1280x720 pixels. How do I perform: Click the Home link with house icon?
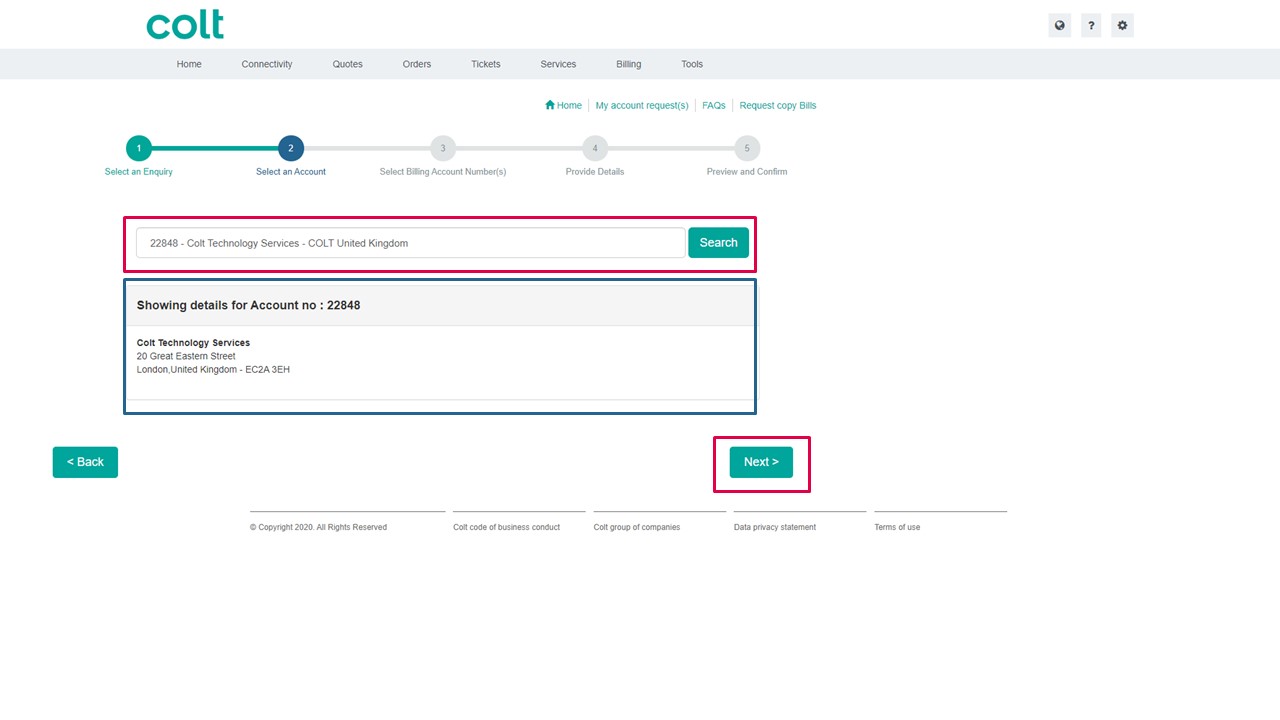(x=563, y=105)
